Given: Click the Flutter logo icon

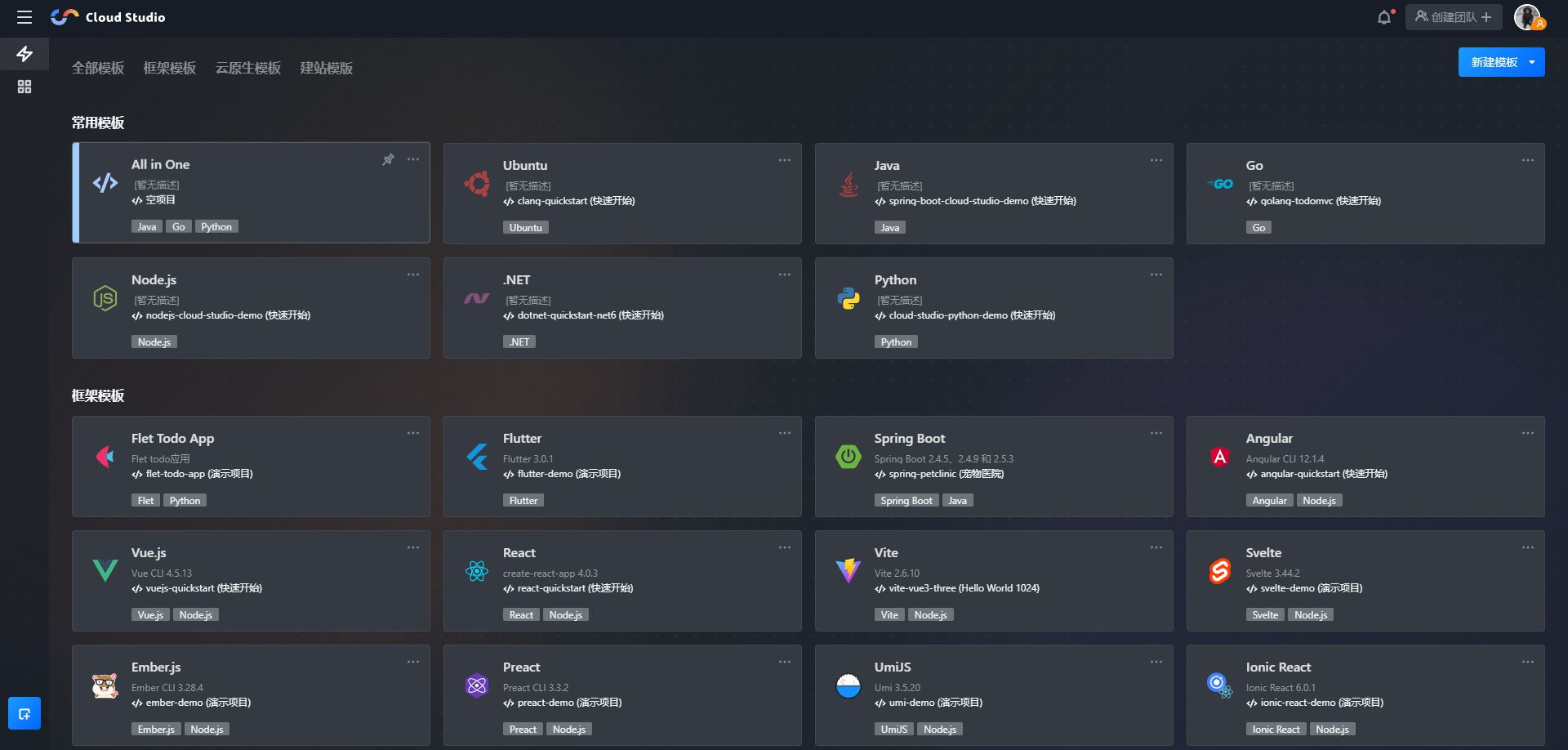Looking at the screenshot, I should 477,457.
